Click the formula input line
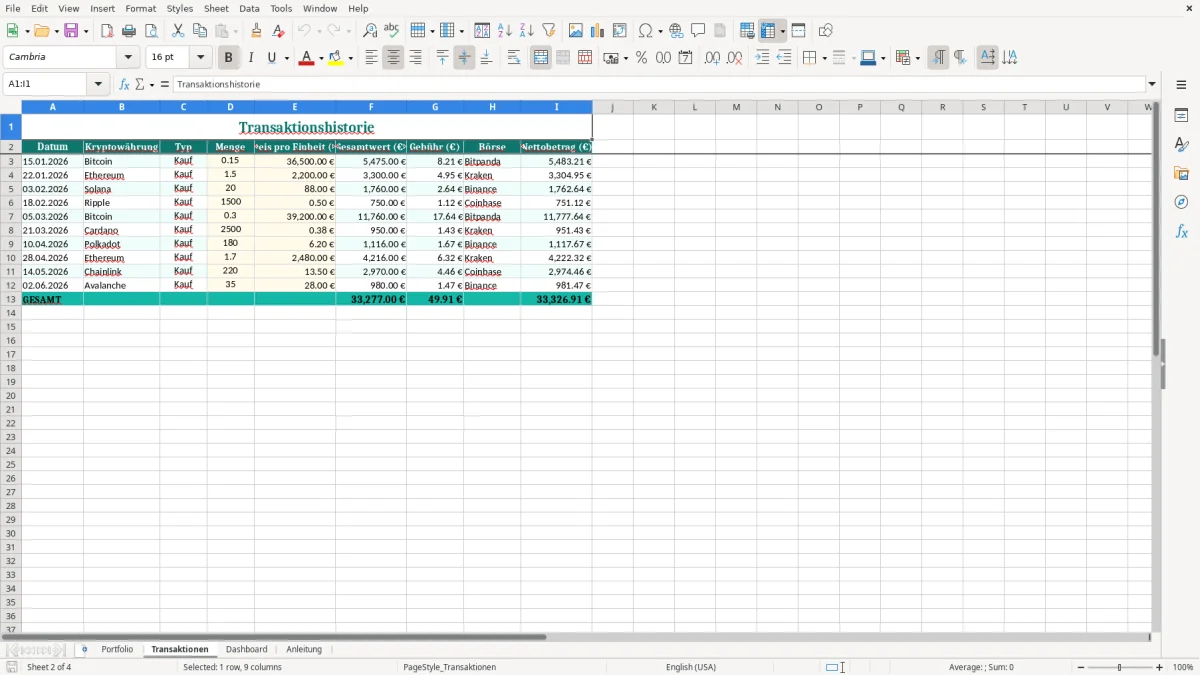The width and height of the screenshot is (1200, 675). [658, 84]
